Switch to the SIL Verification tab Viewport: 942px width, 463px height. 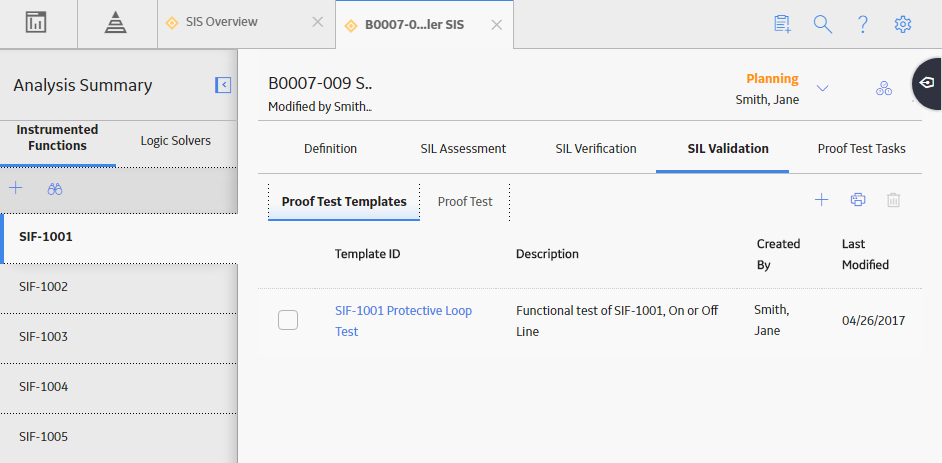point(596,148)
